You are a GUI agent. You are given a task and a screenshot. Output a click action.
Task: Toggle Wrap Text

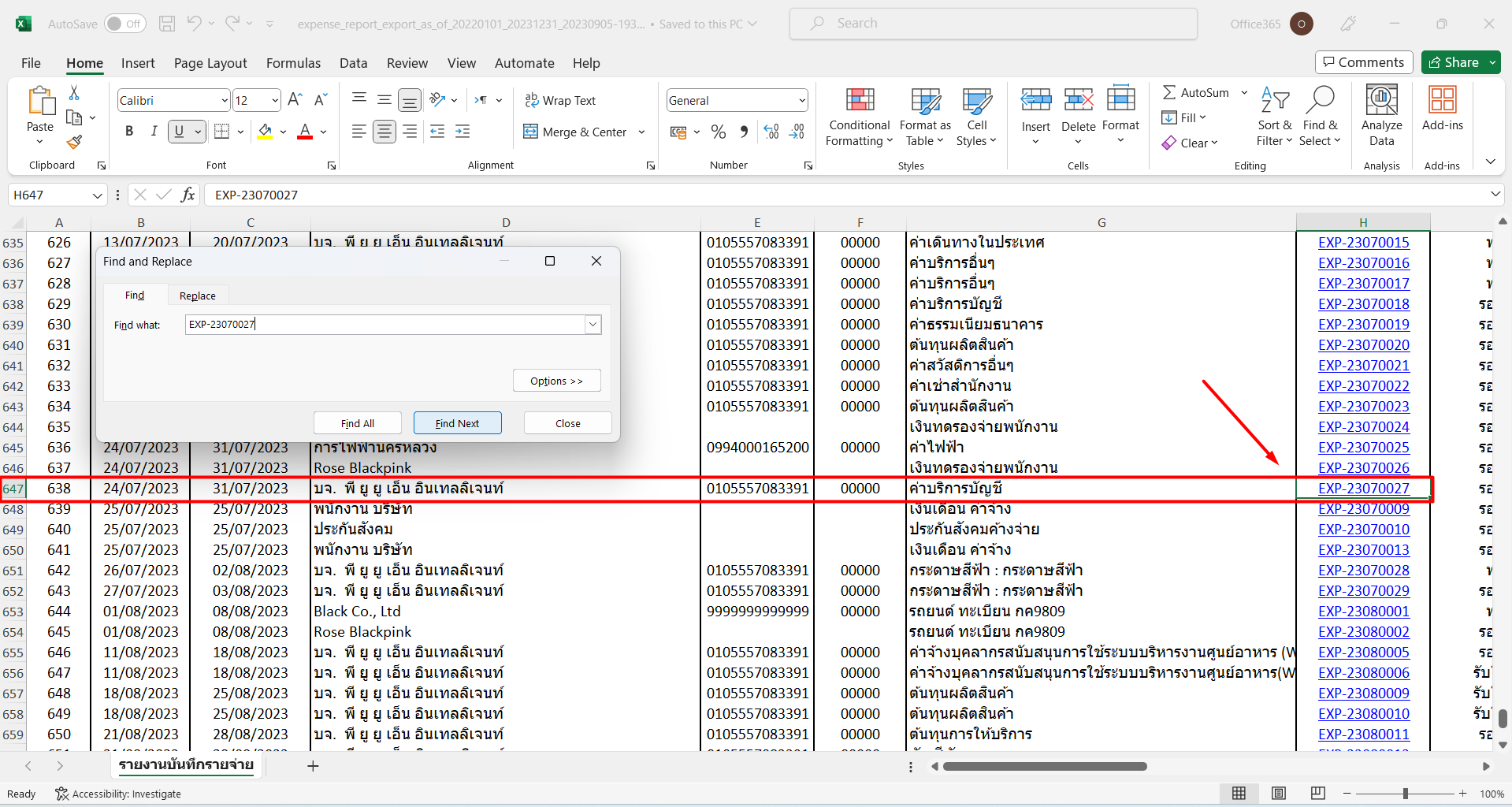coord(560,100)
